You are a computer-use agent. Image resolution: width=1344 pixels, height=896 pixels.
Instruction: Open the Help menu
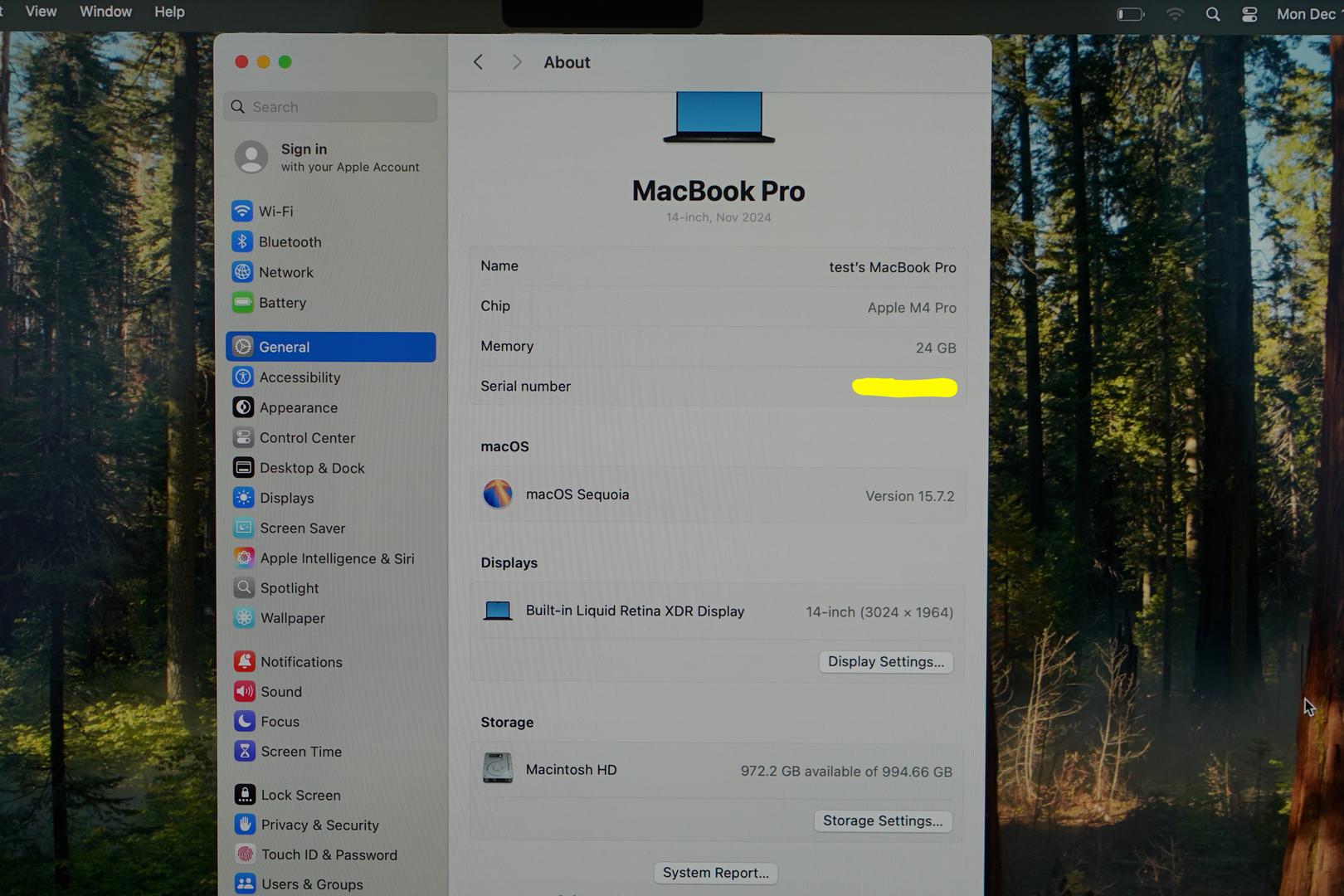pyautogui.click(x=169, y=12)
